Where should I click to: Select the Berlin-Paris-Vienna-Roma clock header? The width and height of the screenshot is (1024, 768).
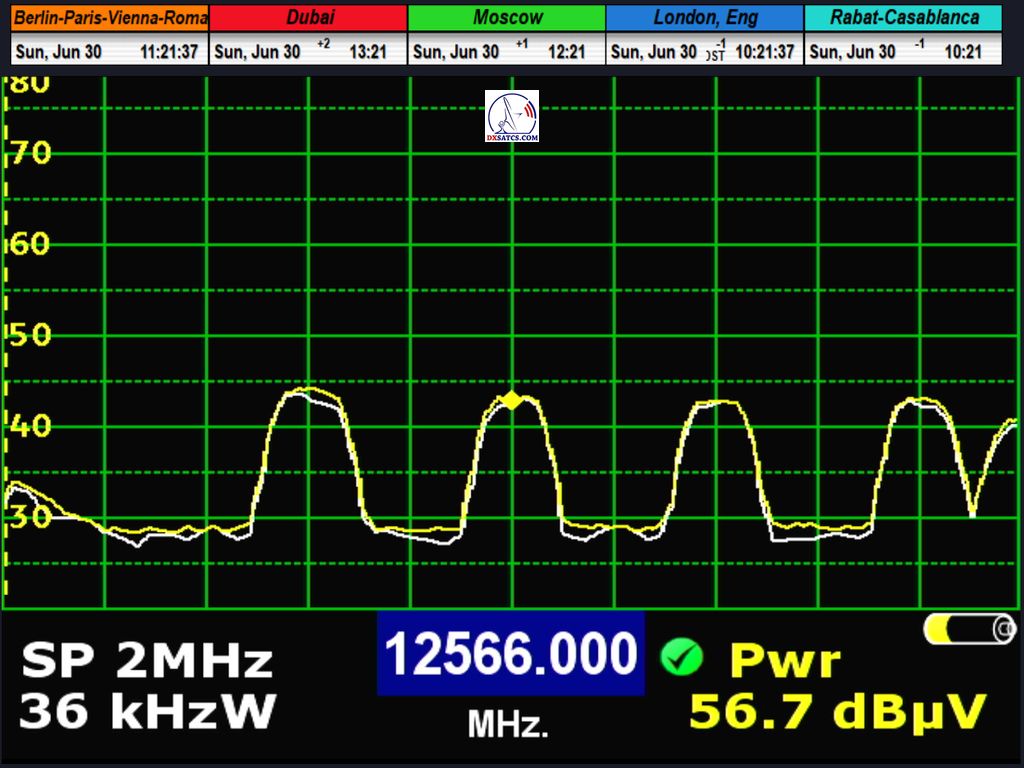110,18
